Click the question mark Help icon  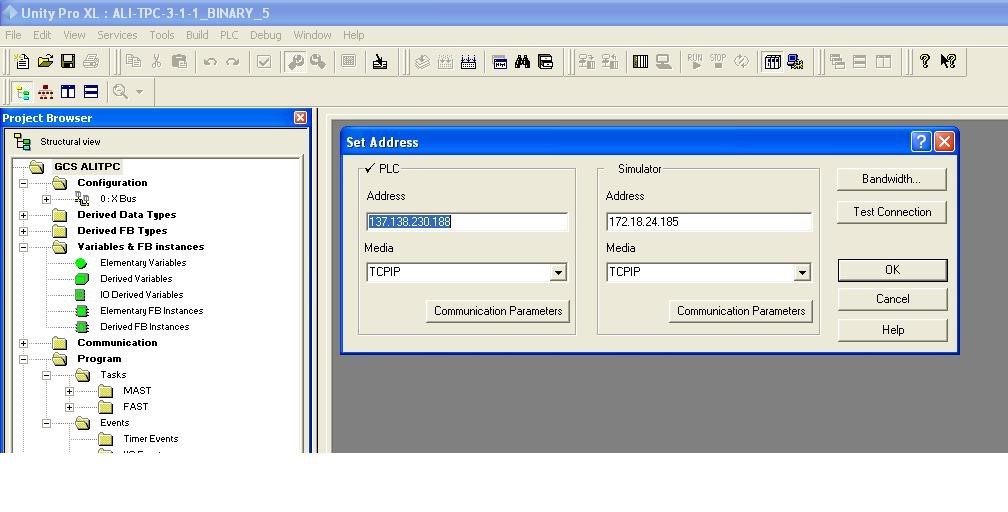click(924, 61)
